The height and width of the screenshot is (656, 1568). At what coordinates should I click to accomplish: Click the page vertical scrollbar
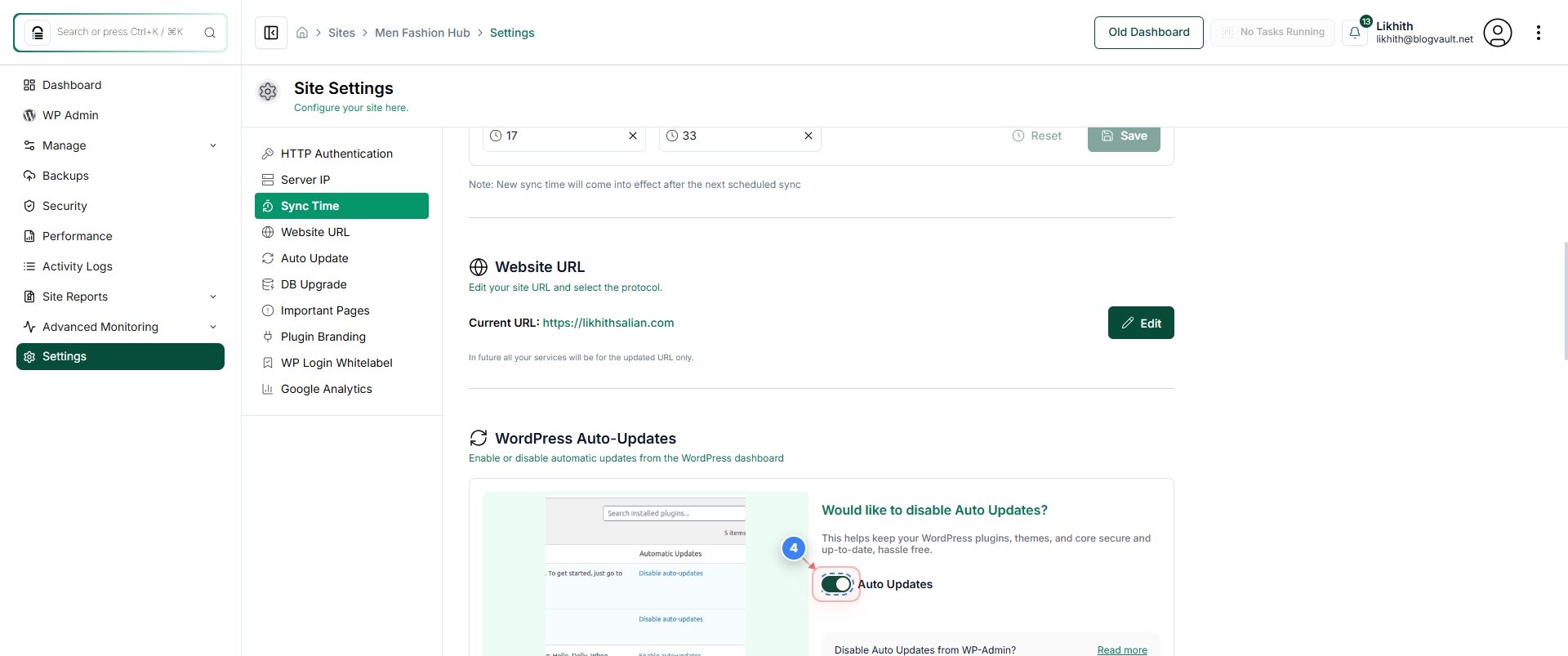[x=1565, y=301]
